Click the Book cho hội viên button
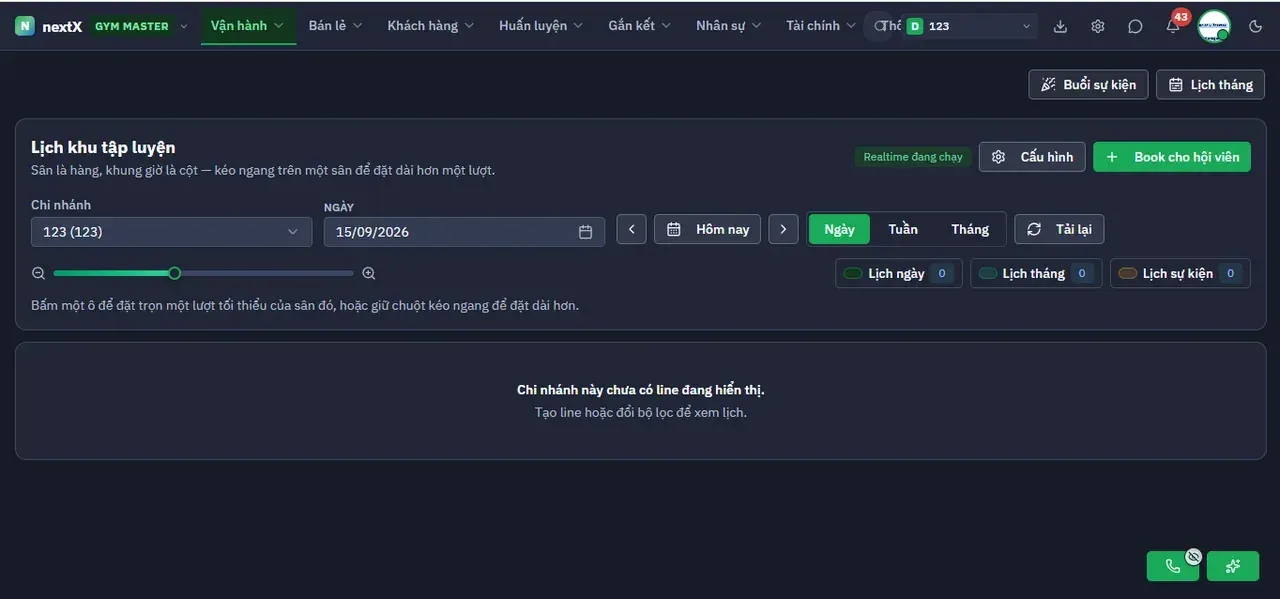The image size is (1280, 599). 1172,157
